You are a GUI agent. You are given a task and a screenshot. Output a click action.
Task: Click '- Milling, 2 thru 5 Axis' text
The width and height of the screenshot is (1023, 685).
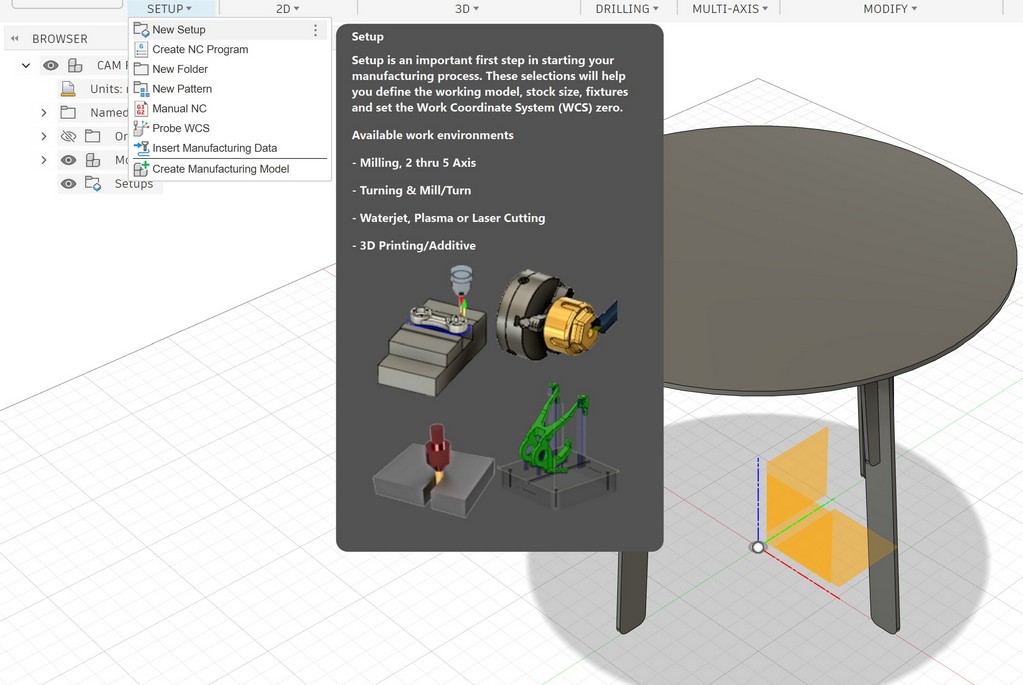click(414, 162)
